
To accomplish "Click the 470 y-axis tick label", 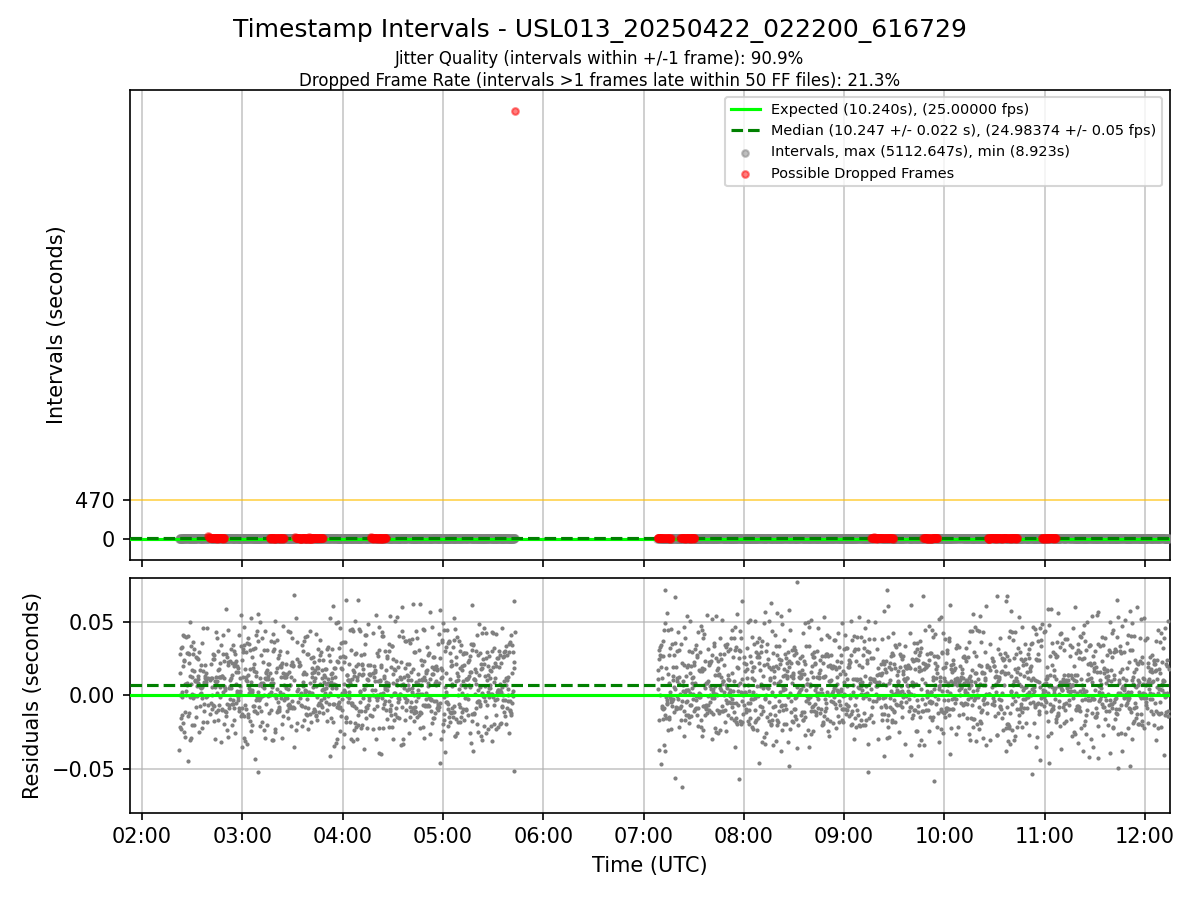I will point(95,500).
